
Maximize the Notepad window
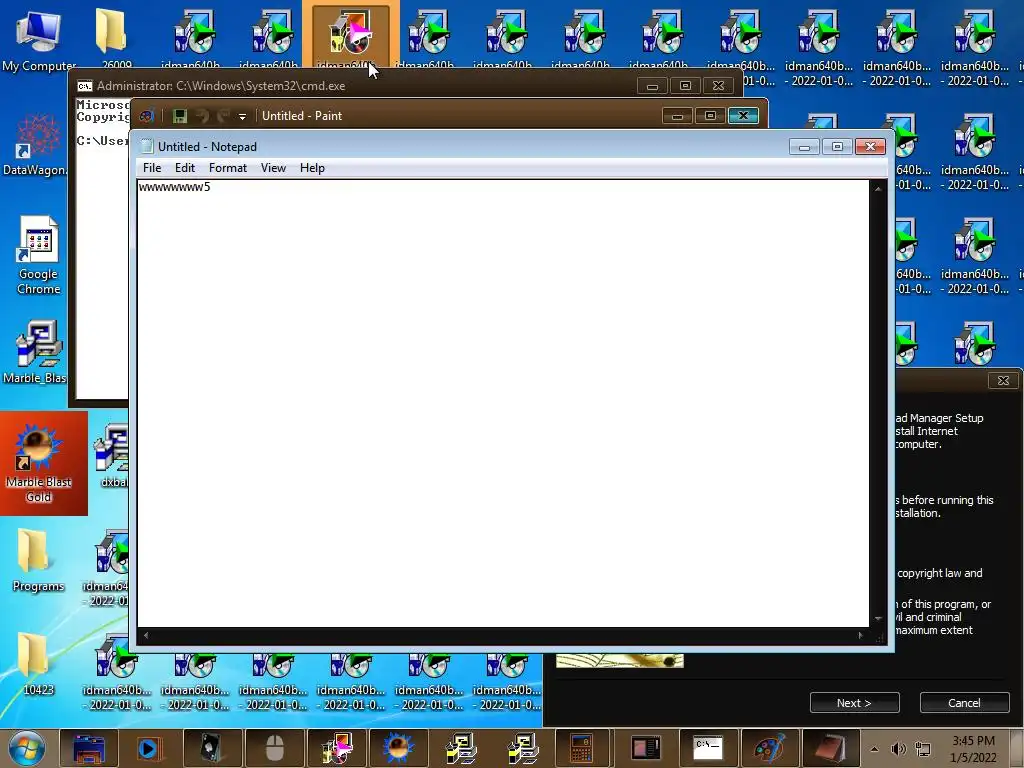click(837, 147)
